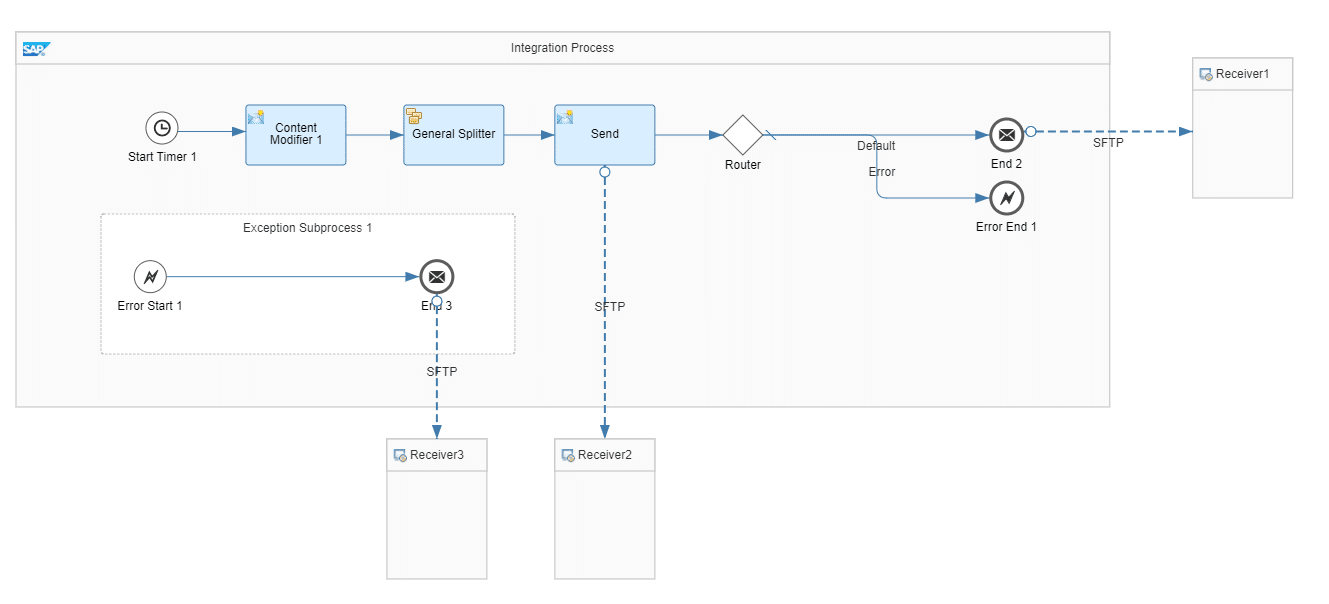Click the Integration Process title header
This screenshot has height=604, width=1329.
[562, 48]
